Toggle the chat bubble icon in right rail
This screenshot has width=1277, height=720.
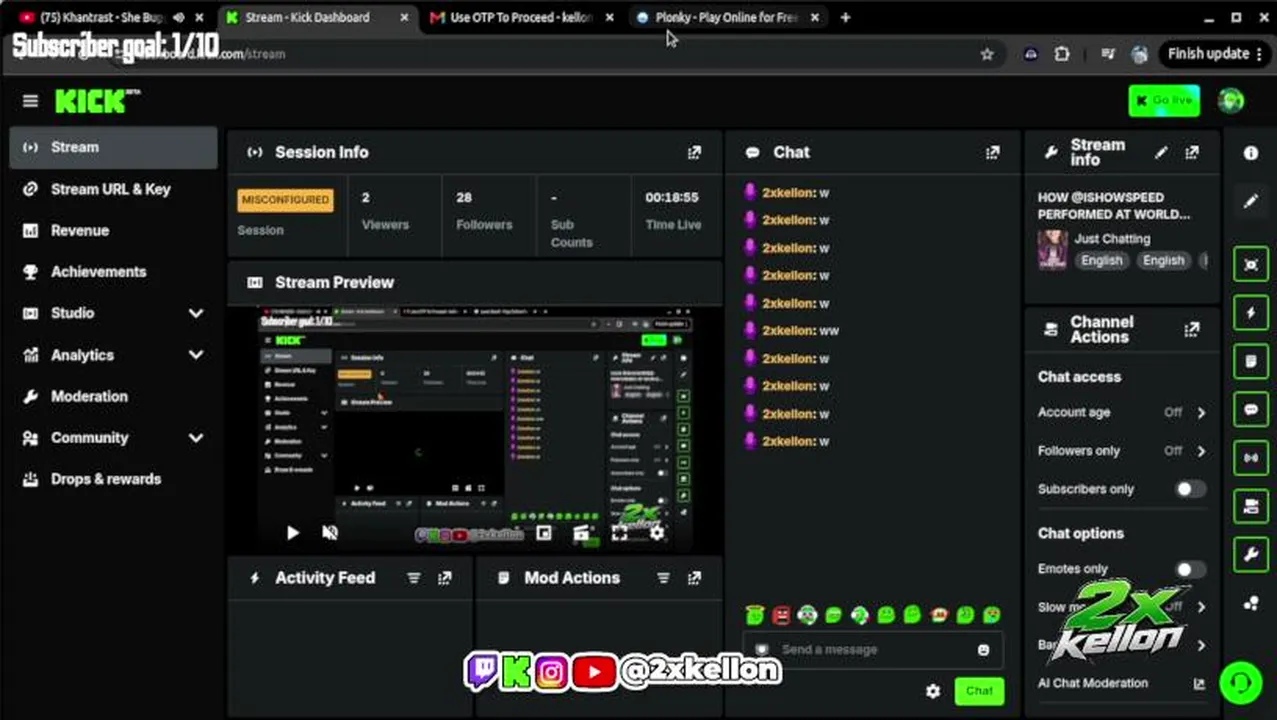(x=1251, y=410)
